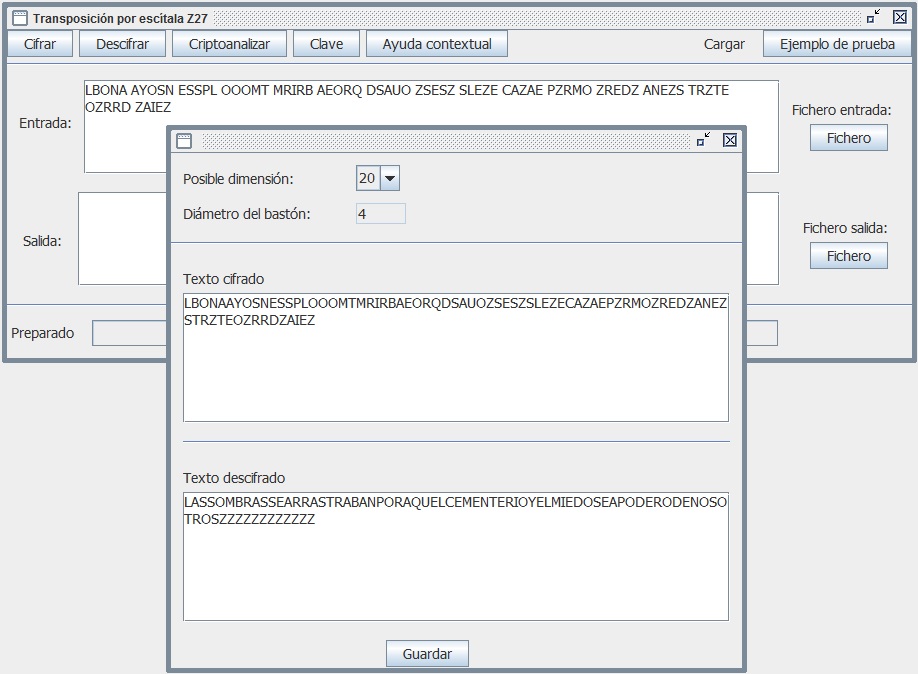Click inside the Texto descifrado text area
The image size is (918, 674).
click(x=455, y=570)
